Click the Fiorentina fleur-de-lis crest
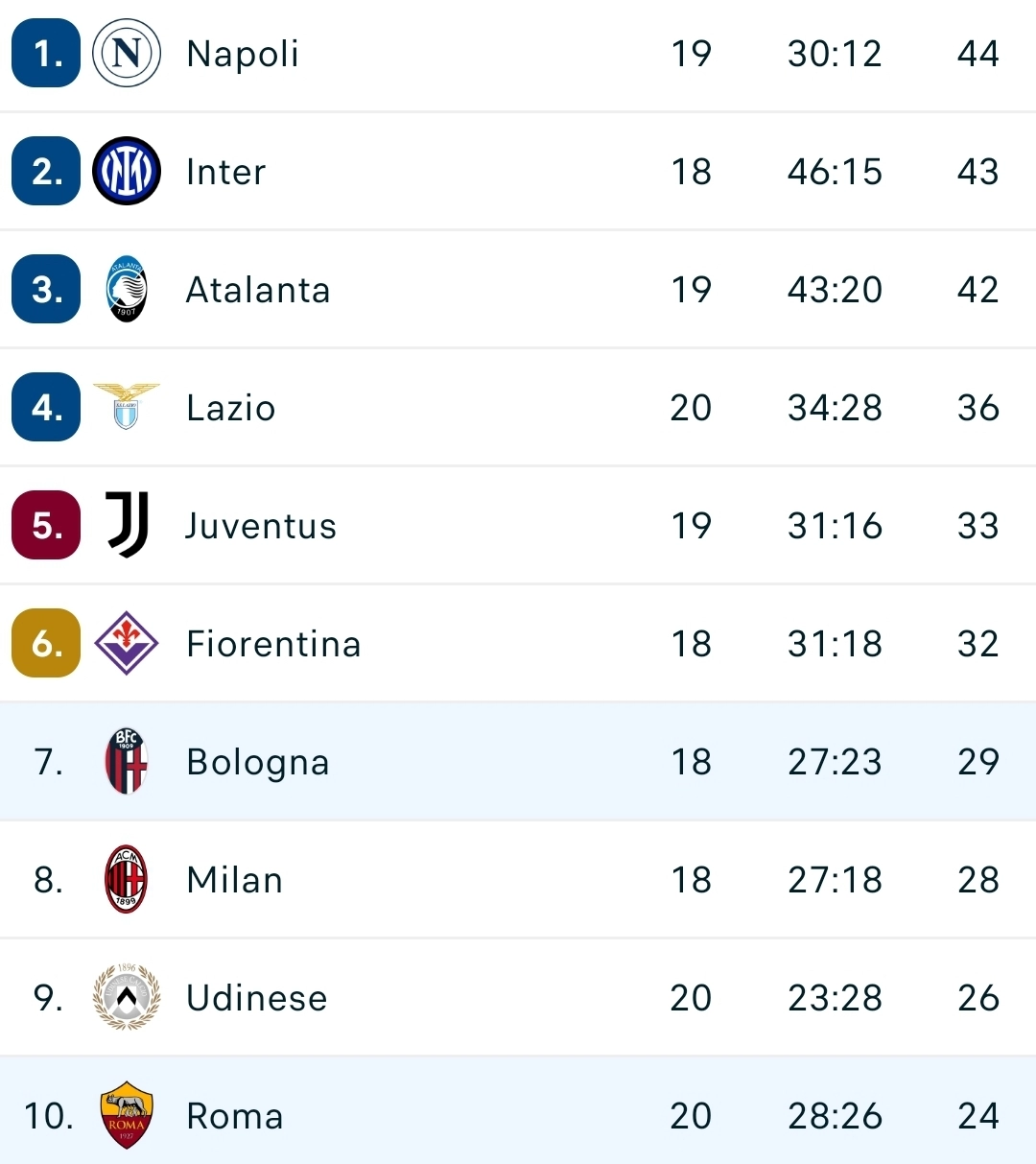The width and height of the screenshot is (1036, 1164). (x=126, y=643)
